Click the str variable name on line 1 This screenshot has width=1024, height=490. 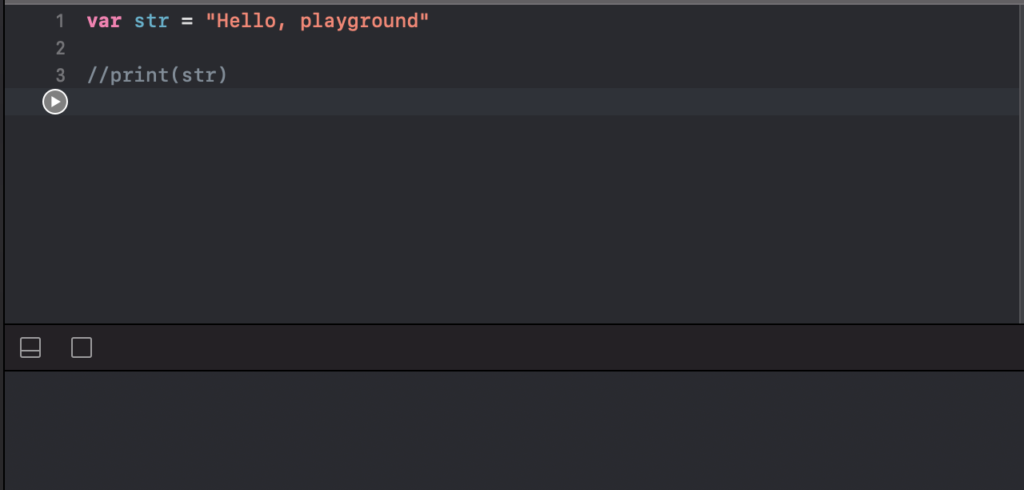coord(152,21)
